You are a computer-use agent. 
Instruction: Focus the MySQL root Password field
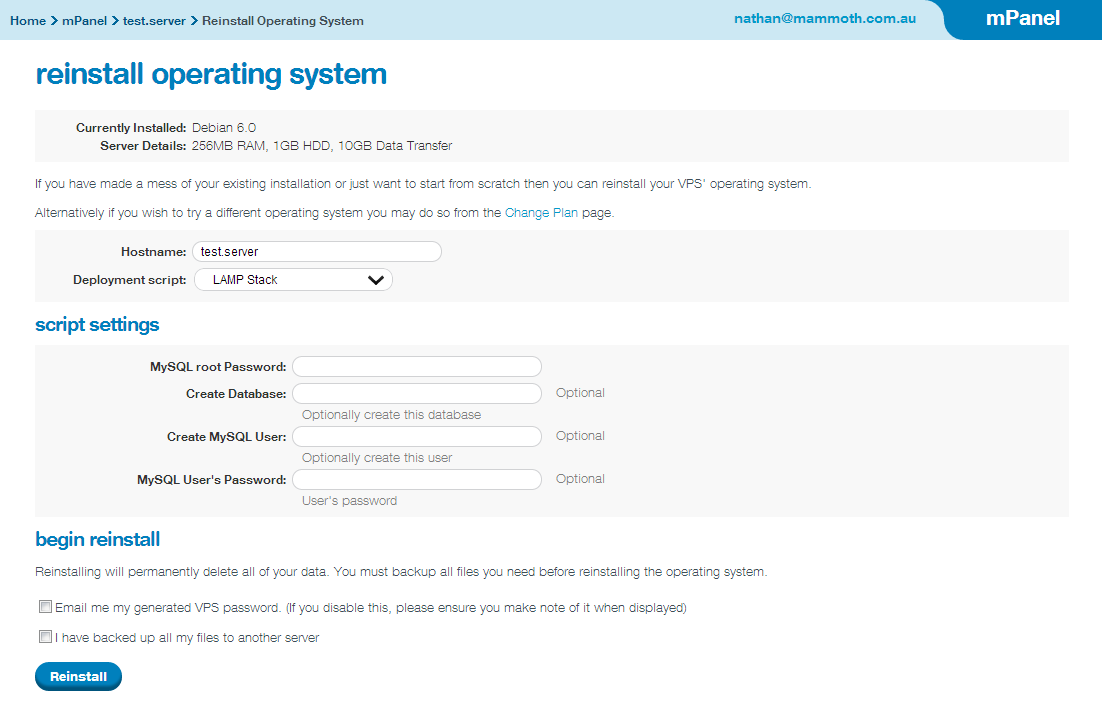[x=416, y=366]
